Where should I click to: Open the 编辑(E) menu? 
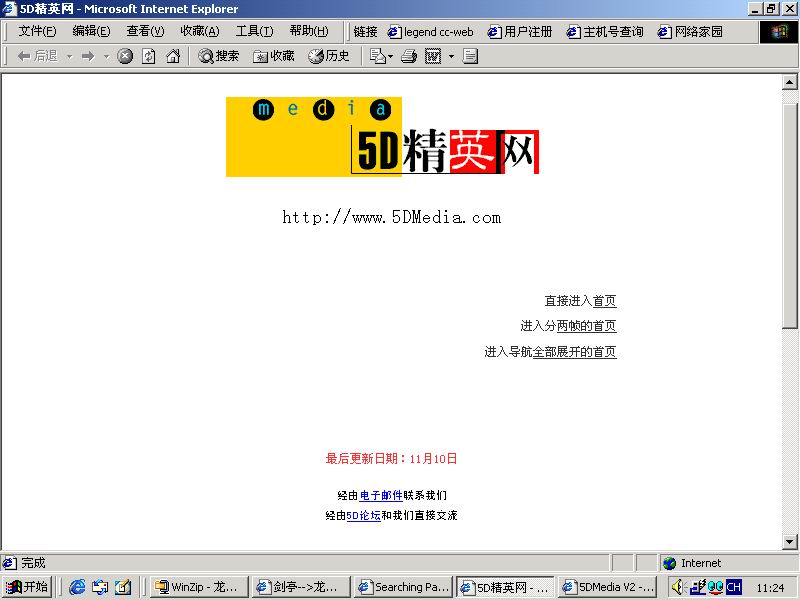tap(91, 31)
